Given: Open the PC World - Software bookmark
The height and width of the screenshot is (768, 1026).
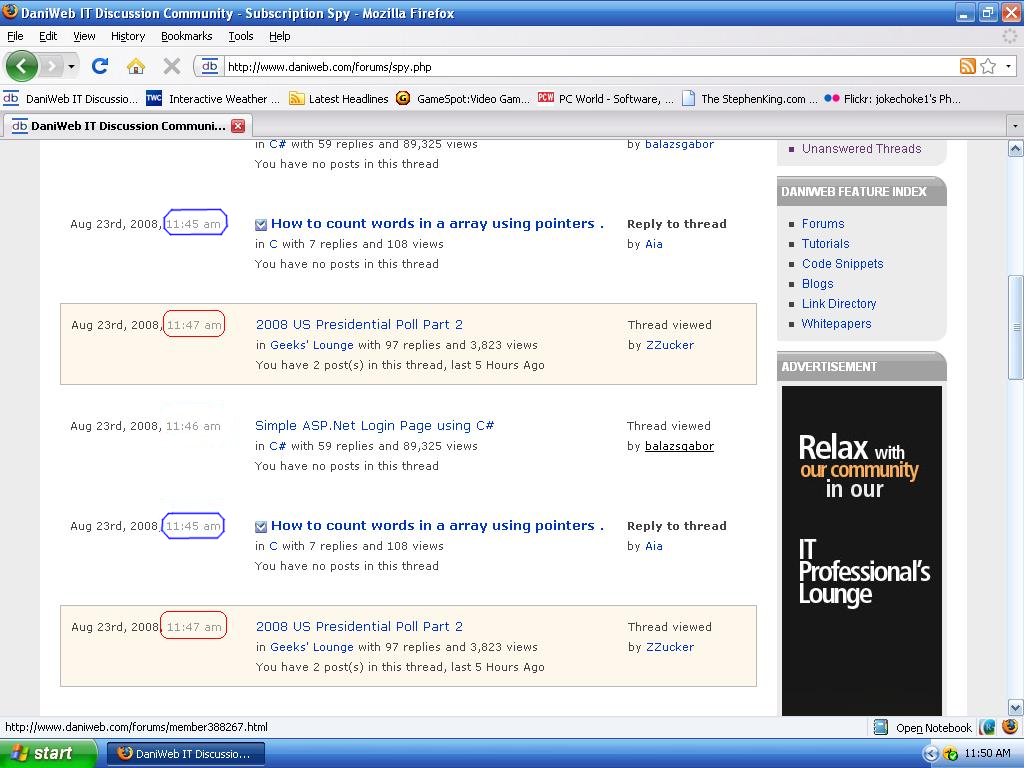Looking at the screenshot, I should pyautogui.click(x=605, y=99).
